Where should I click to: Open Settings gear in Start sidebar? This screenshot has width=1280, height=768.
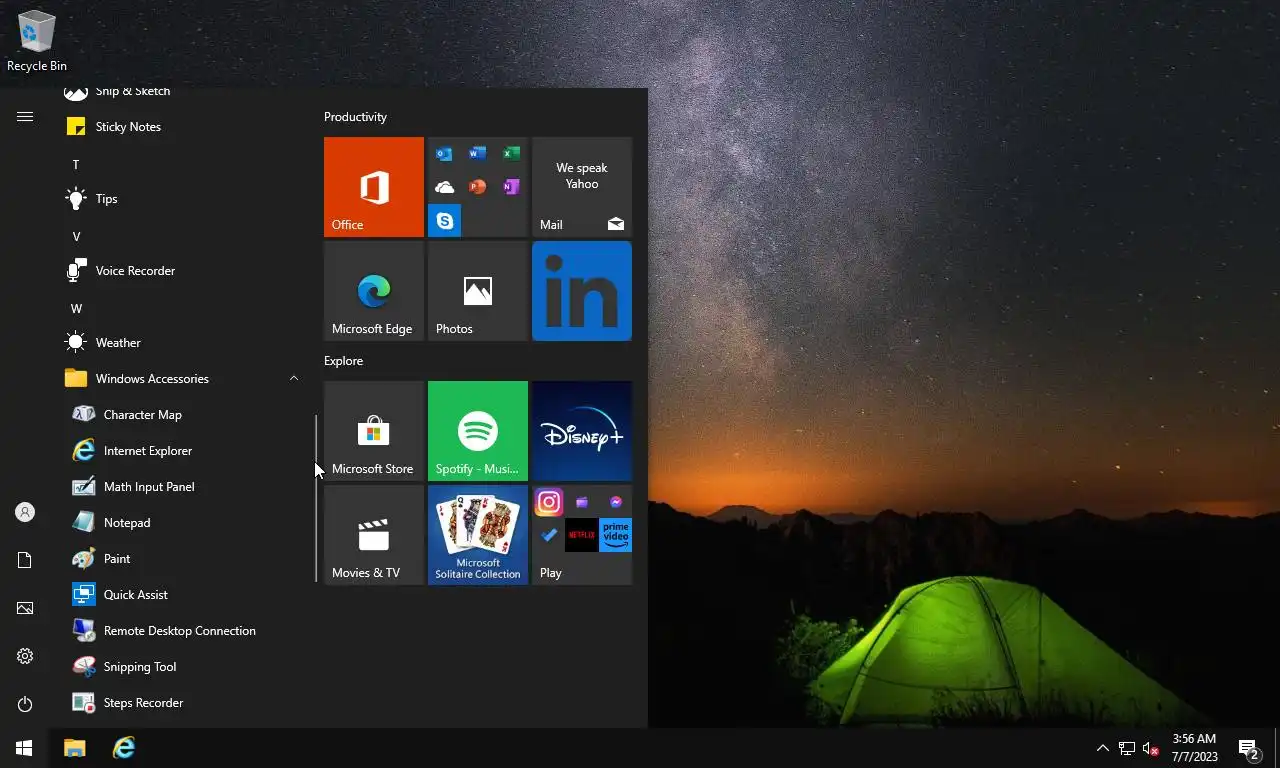pos(25,656)
